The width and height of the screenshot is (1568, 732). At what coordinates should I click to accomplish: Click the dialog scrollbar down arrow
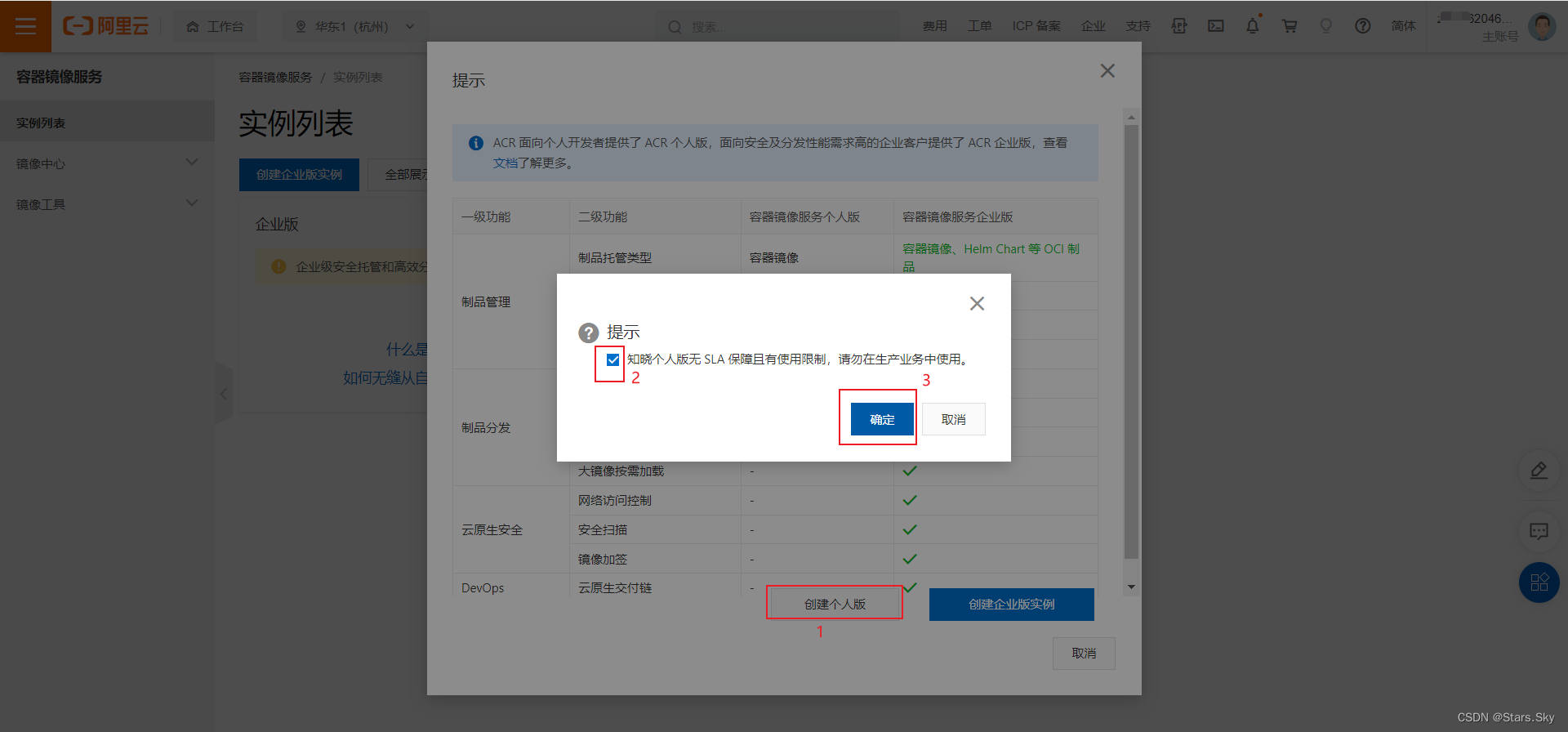pyautogui.click(x=1131, y=587)
